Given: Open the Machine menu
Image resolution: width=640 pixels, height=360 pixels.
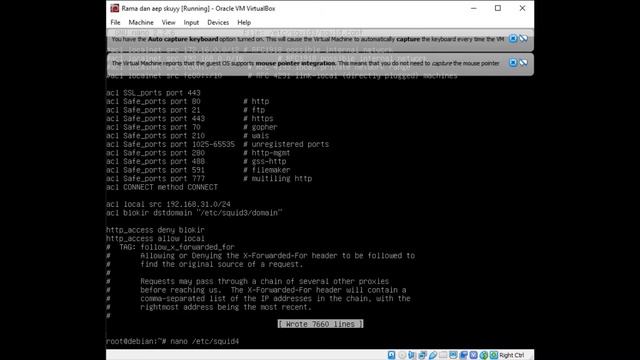Looking at the screenshot, I should pos(141,22).
